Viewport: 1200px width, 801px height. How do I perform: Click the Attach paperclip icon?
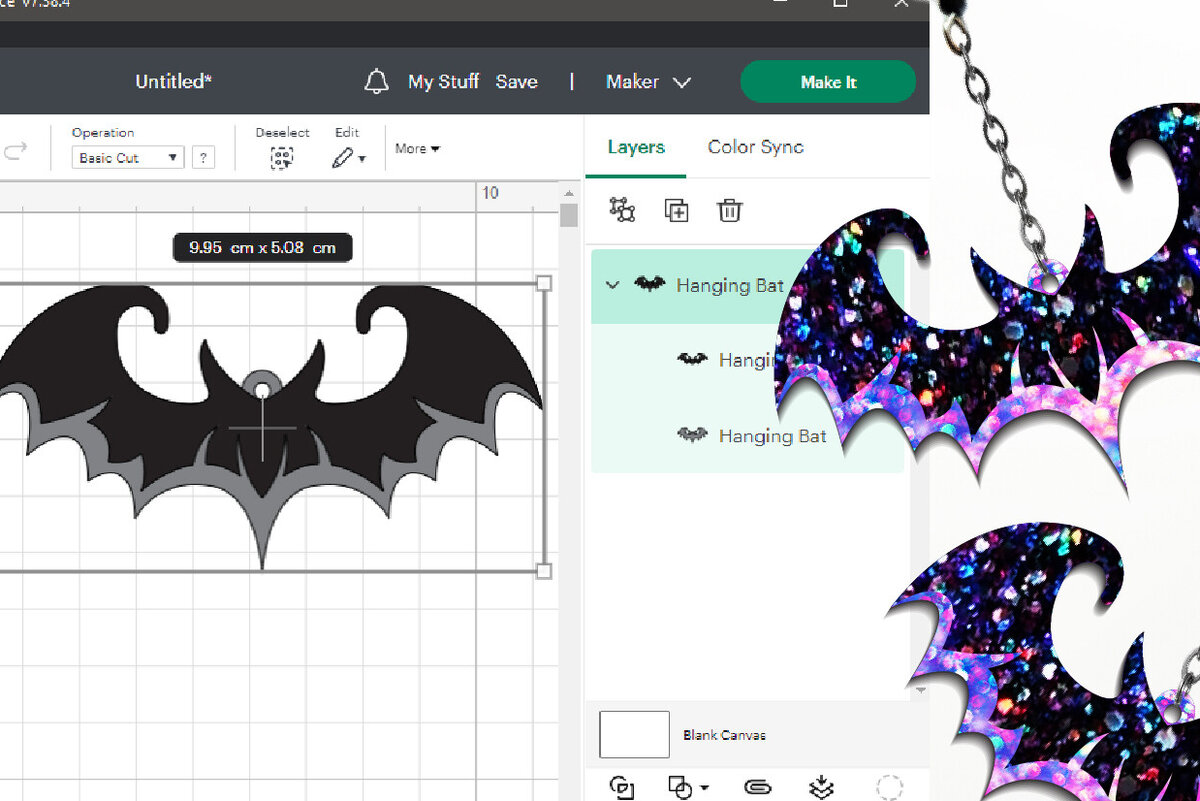pos(758,787)
